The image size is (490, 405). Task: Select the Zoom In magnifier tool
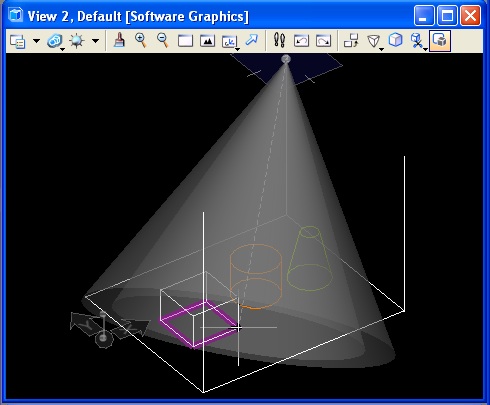pos(141,41)
